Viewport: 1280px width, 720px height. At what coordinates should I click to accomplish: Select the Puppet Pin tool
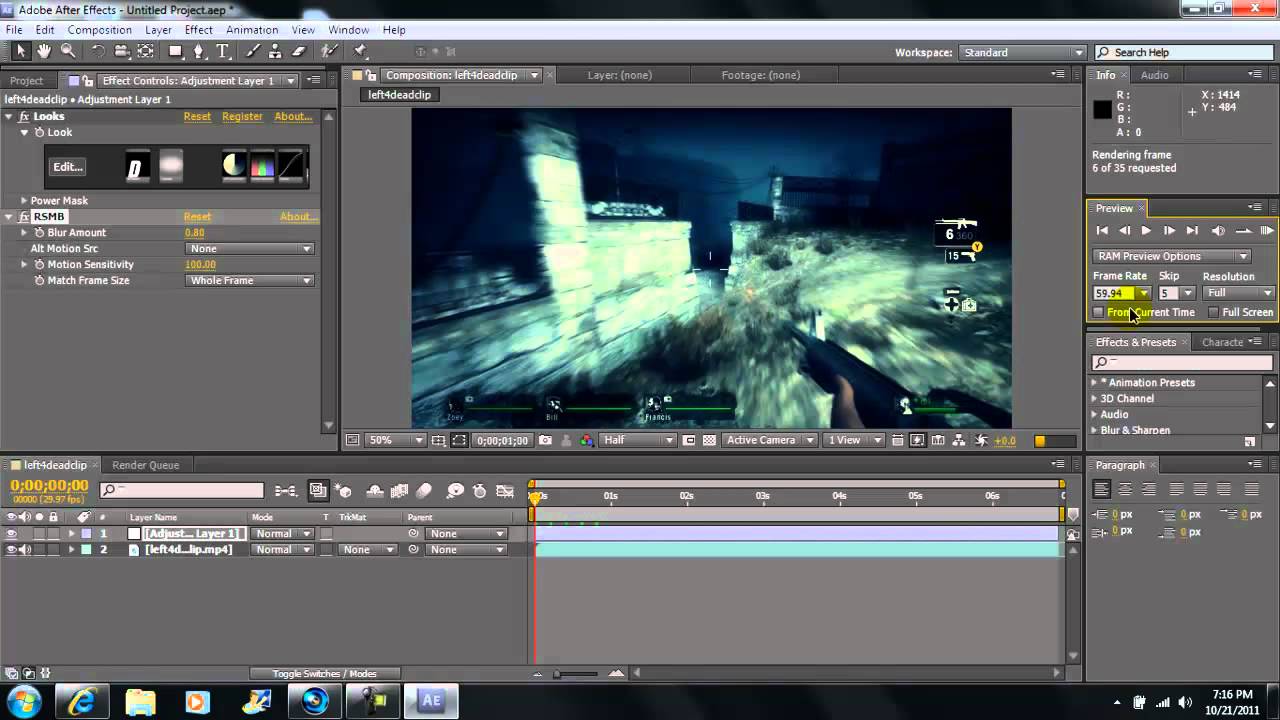(x=360, y=51)
